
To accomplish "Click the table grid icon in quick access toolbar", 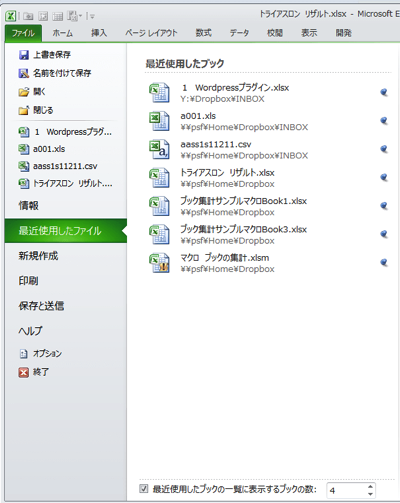I will tap(58, 16).
